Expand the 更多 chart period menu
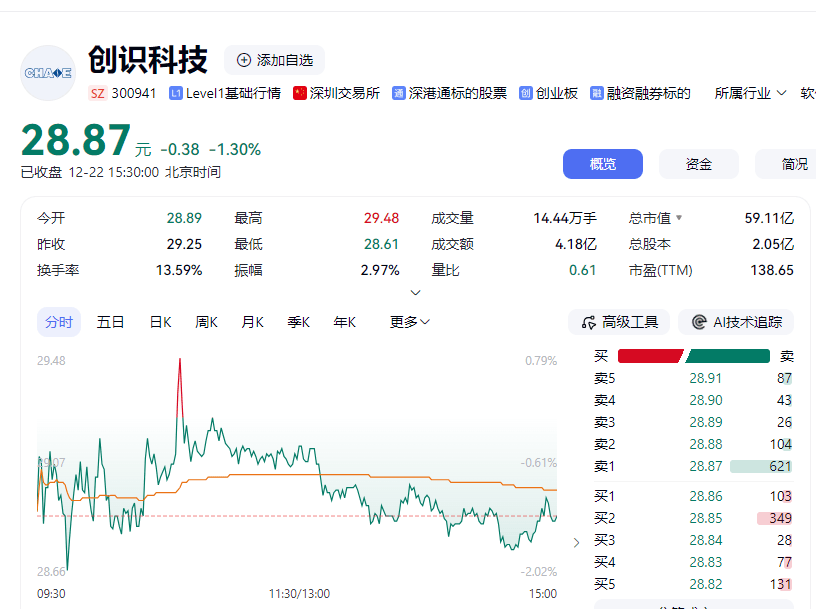 408,322
